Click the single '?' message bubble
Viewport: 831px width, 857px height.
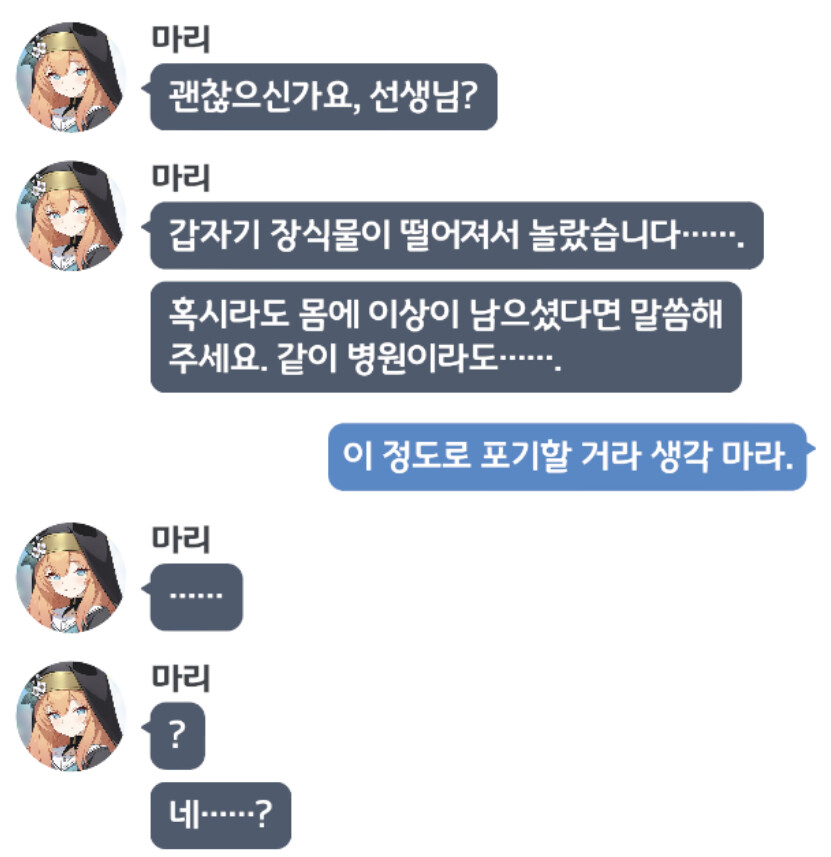(178, 736)
